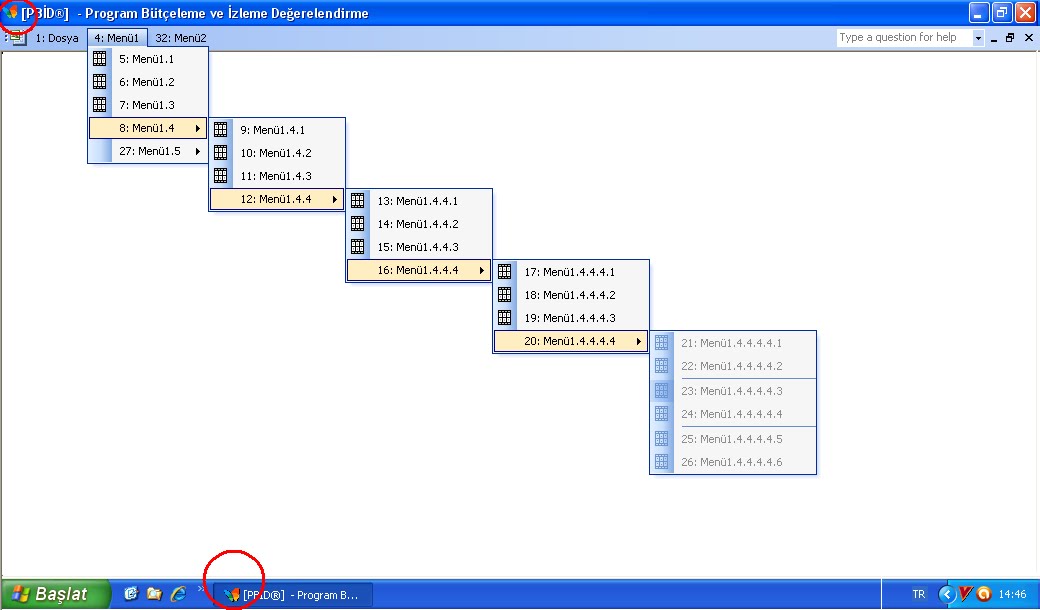This screenshot has width=1040, height=610.
Task: Minimize the inner document window
Action: pyautogui.click(x=994, y=38)
